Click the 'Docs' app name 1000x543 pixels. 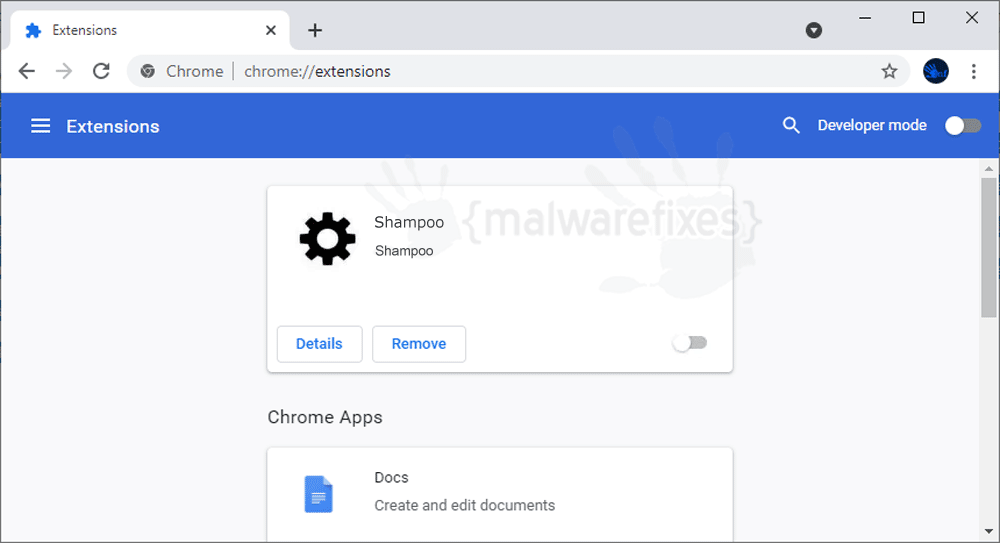pyautogui.click(x=391, y=477)
